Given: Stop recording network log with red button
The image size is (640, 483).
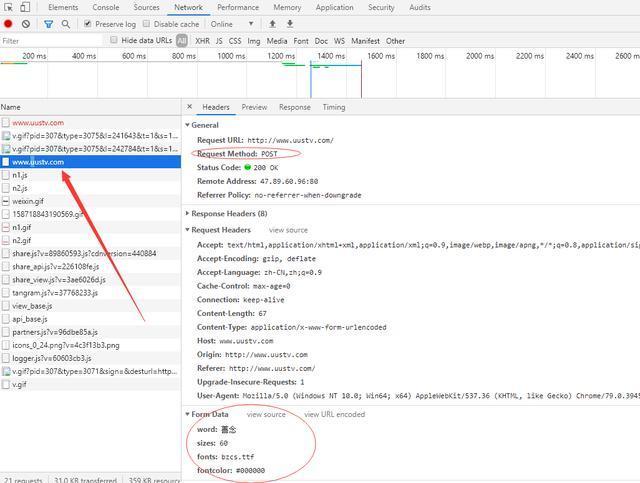Looking at the screenshot, I should click(8, 24).
